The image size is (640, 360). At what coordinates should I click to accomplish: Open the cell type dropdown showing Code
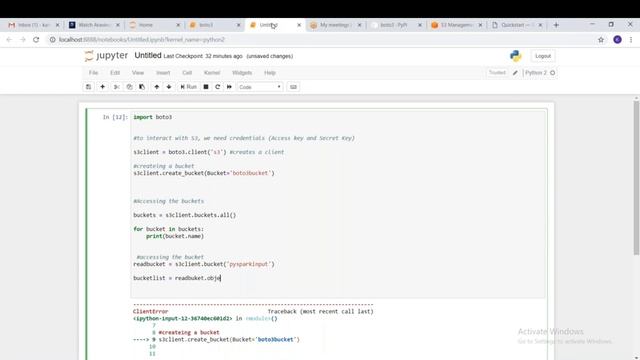[x=260, y=87]
